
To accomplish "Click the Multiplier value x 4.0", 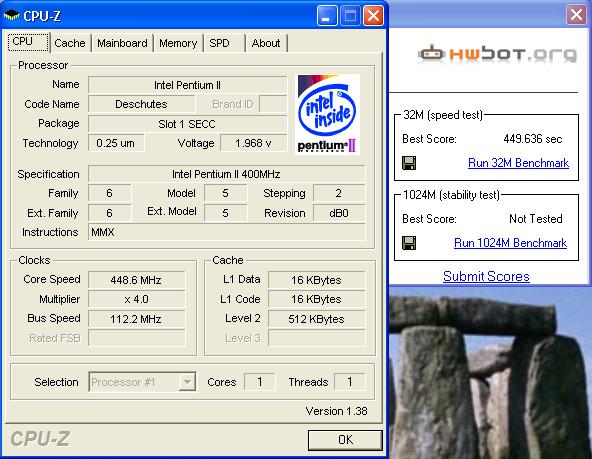I will point(136,299).
